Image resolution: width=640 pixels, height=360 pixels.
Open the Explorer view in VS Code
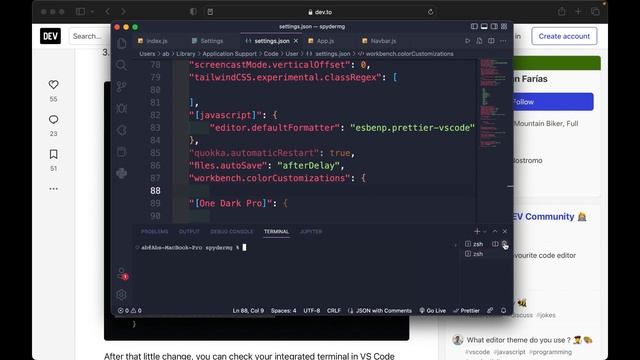(x=122, y=43)
